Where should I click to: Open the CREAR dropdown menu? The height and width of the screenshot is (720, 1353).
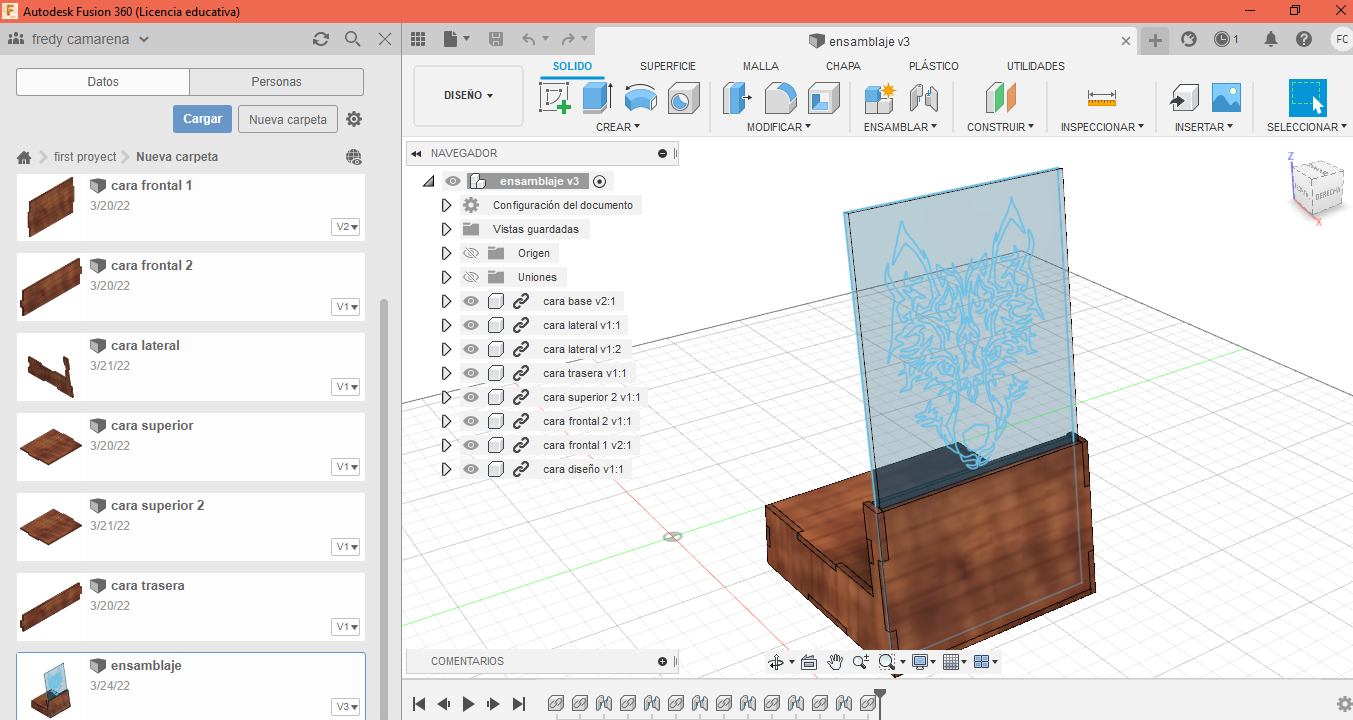click(x=617, y=127)
